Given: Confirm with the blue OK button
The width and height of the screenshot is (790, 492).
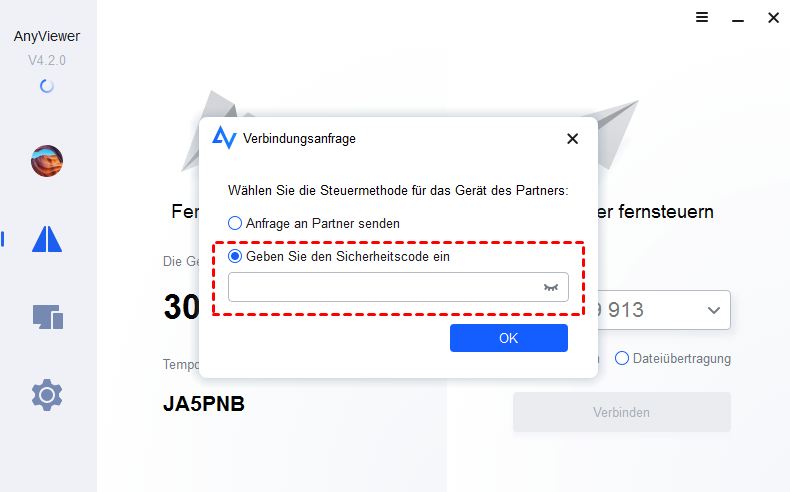Looking at the screenshot, I should (x=509, y=338).
